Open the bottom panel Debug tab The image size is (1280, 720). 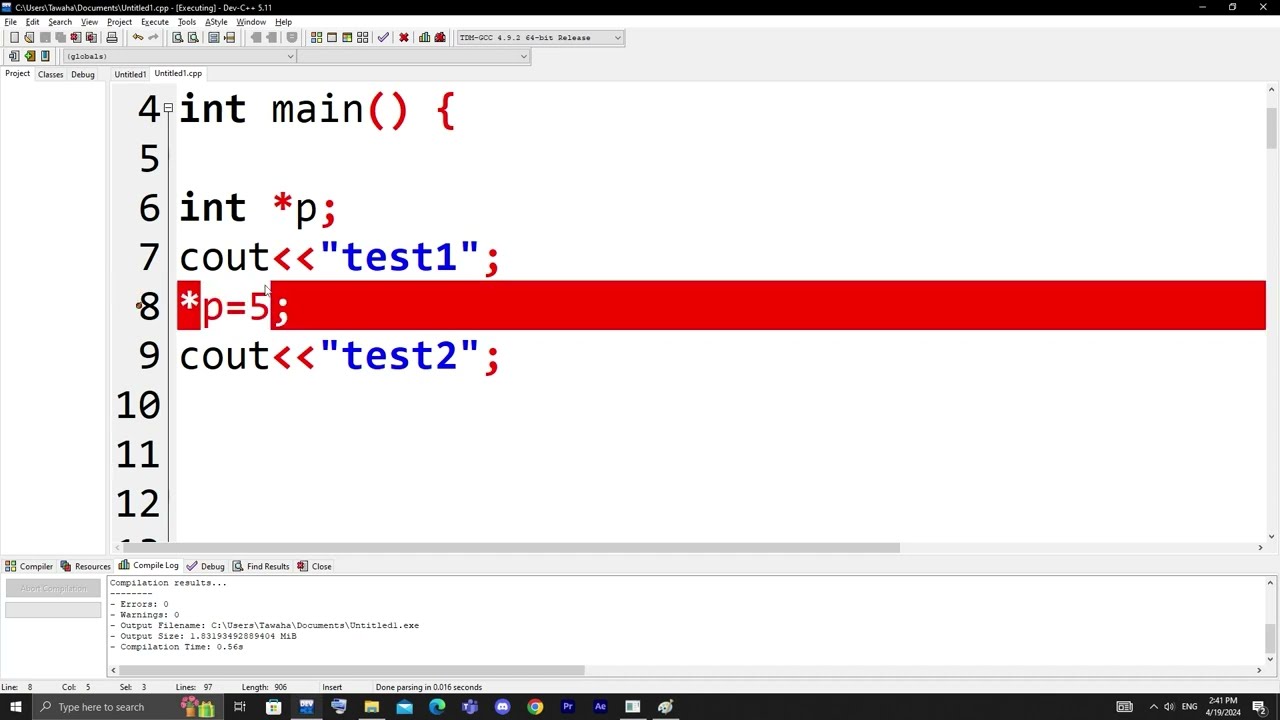[x=206, y=566]
